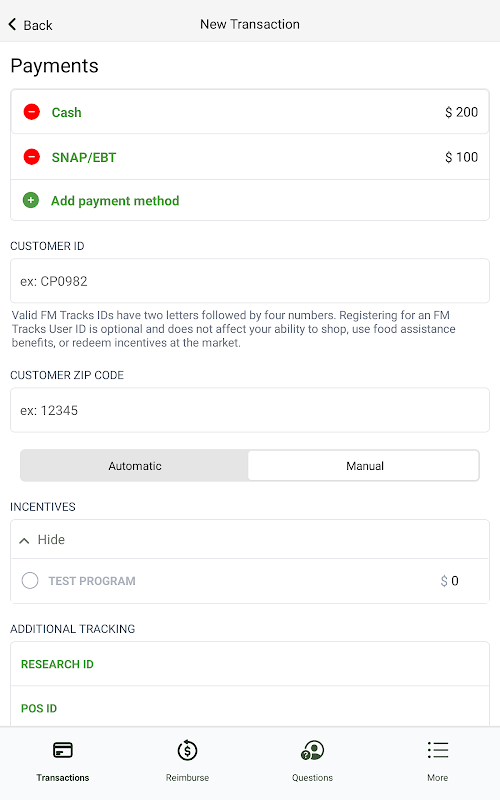Remove the Cash payment with red minus icon
500x800 pixels.
[x=32, y=112]
